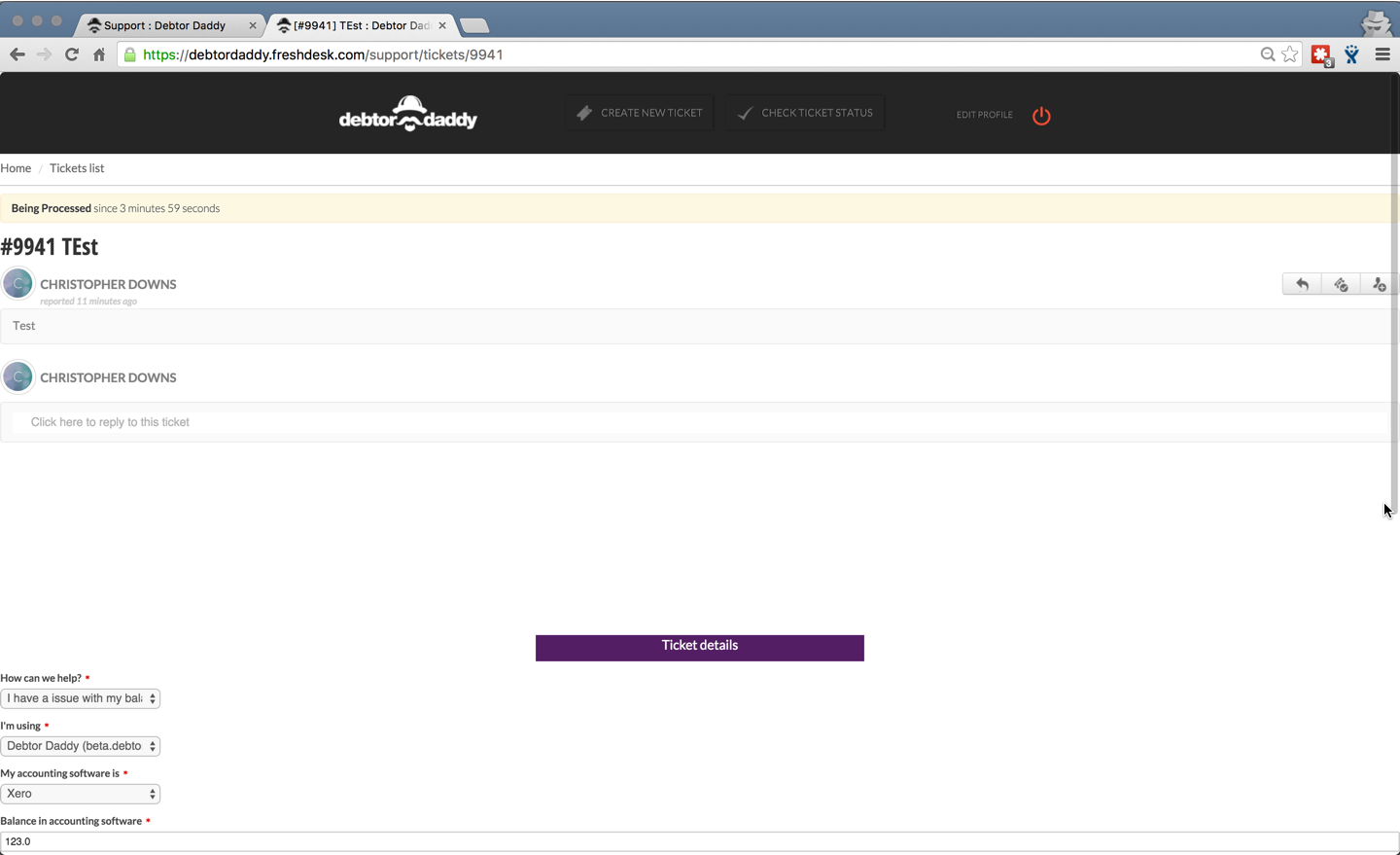
Task: Click the Check Ticket Status button
Action: pos(805,113)
